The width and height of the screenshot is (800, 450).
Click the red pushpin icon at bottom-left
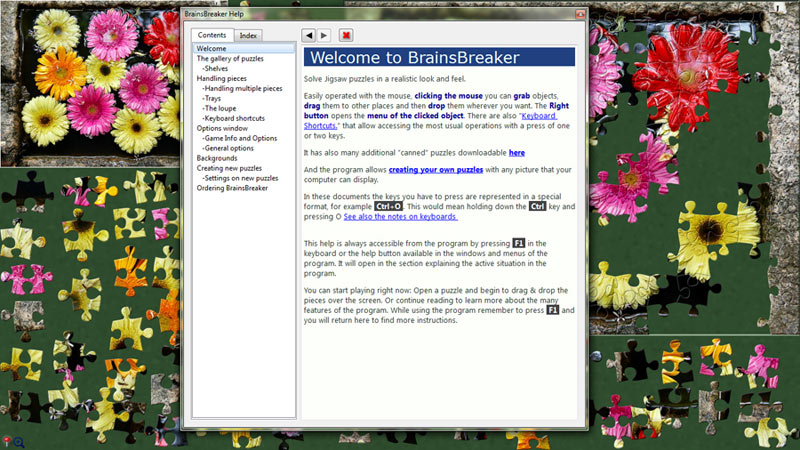click(7, 442)
